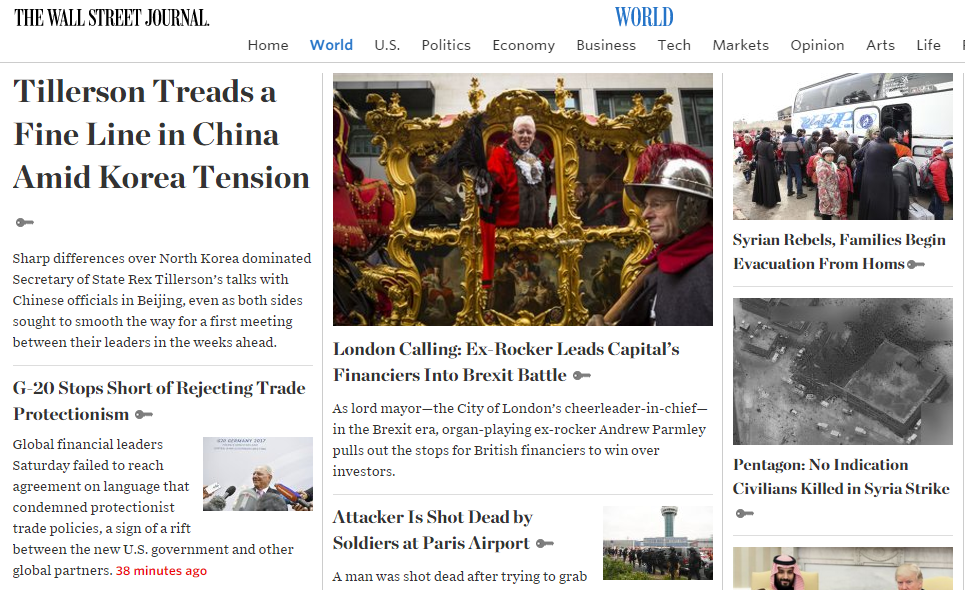
Task: Go to the Economy section
Action: (x=523, y=46)
